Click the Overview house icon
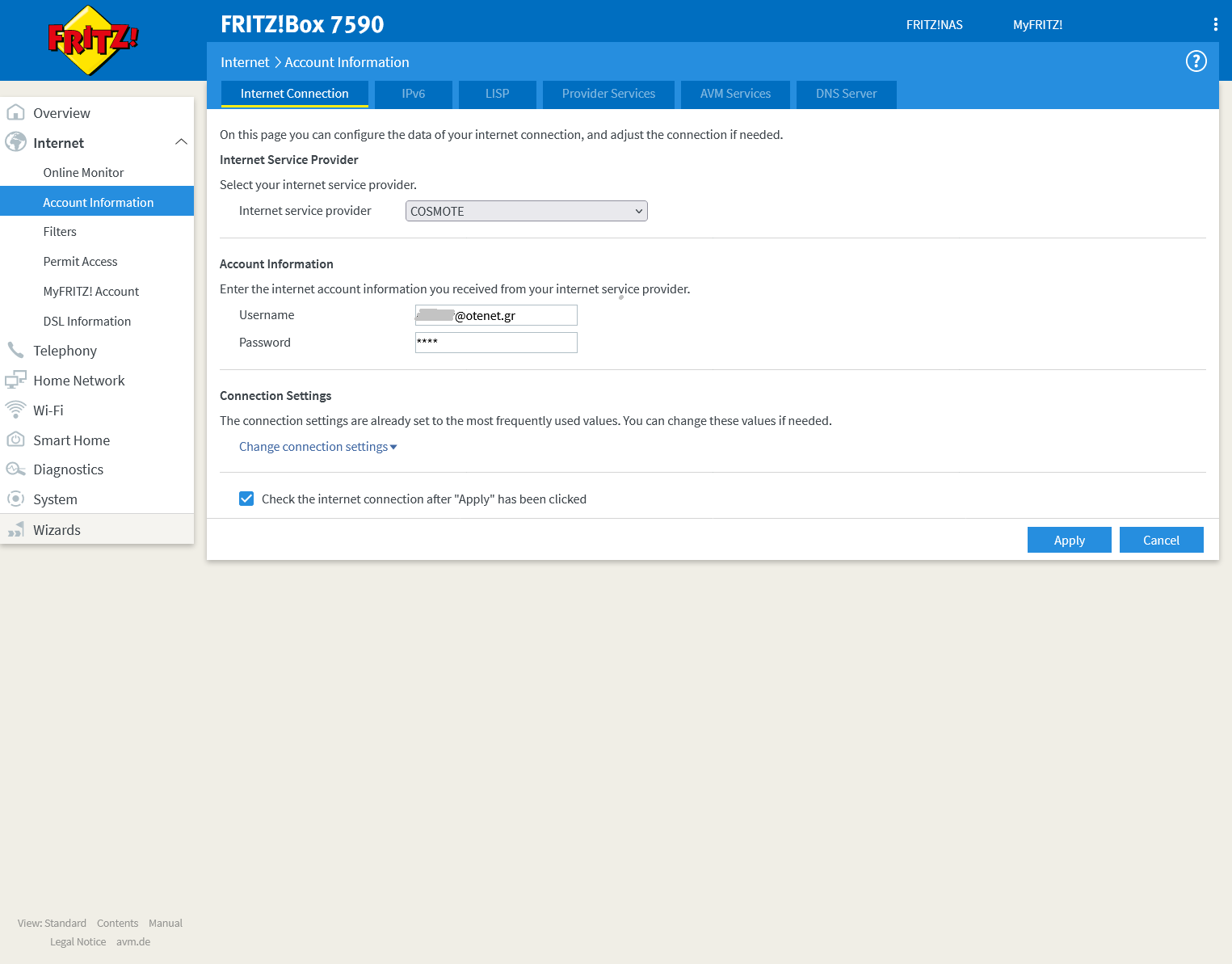Screen dimensions: 1232x964 pyautogui.click(x=15, y=112)
